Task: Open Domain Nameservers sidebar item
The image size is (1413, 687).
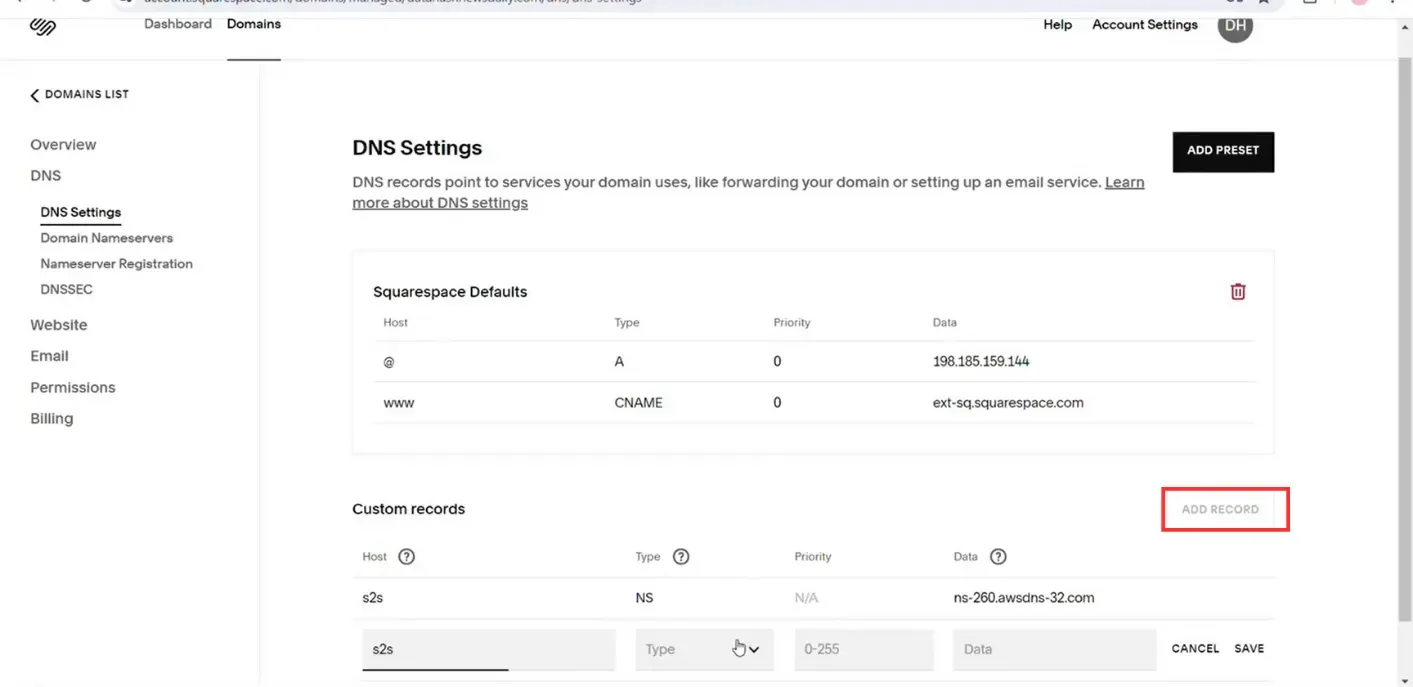Action: [107, 238]
